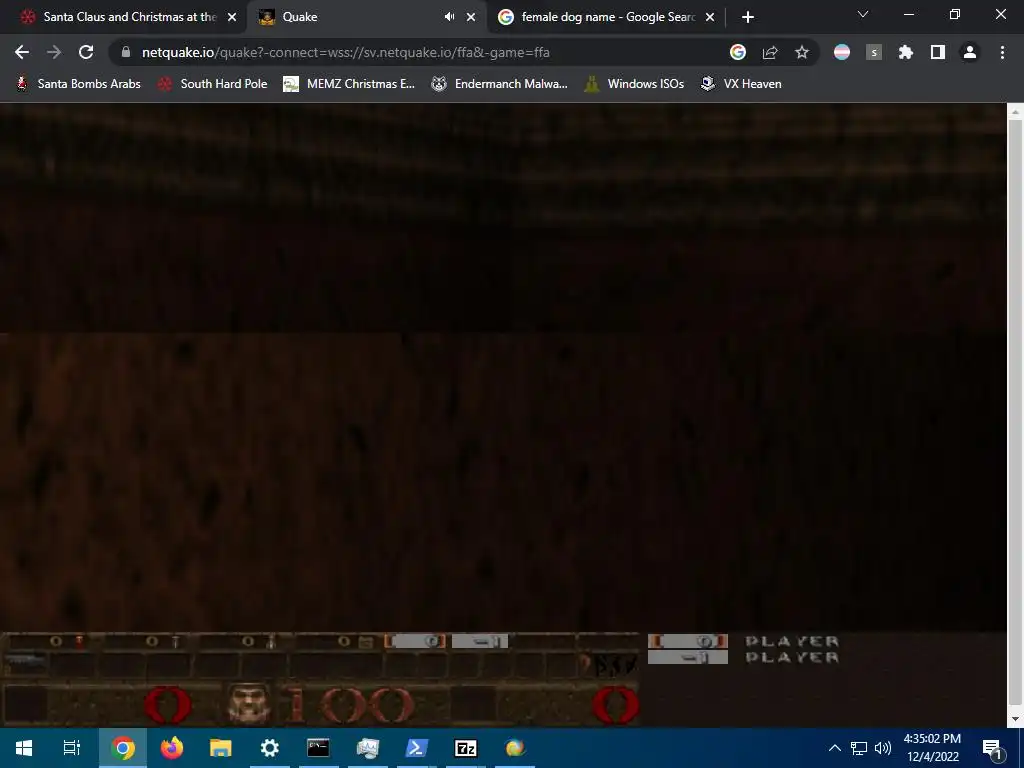The width and height of the screenshot is (1024, 768).
Task: Open the volume control in system tray
Action: [883, 748]
